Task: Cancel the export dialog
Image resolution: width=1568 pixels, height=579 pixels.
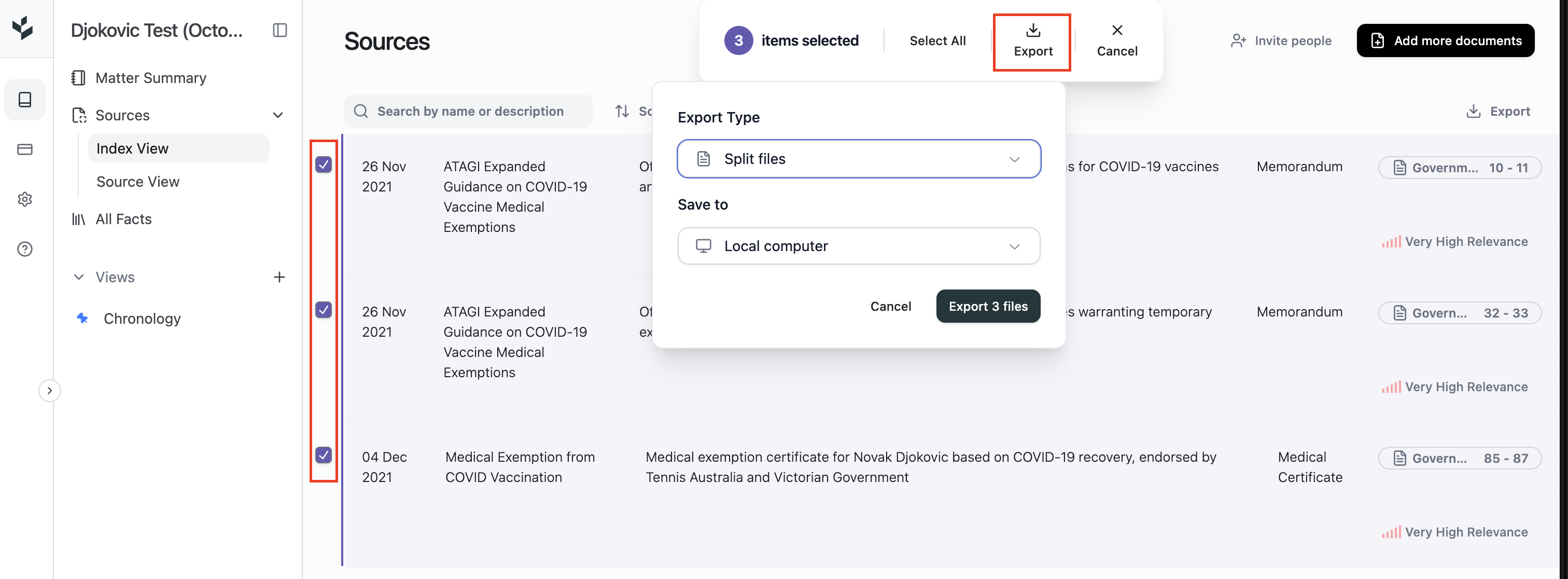Action: [890, 306]
